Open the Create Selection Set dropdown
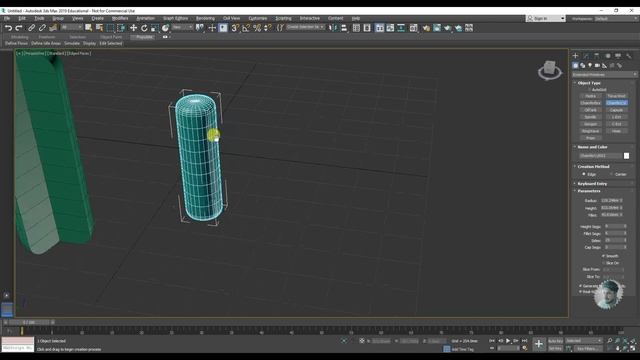The image size is (640, 360). (305, 27)
